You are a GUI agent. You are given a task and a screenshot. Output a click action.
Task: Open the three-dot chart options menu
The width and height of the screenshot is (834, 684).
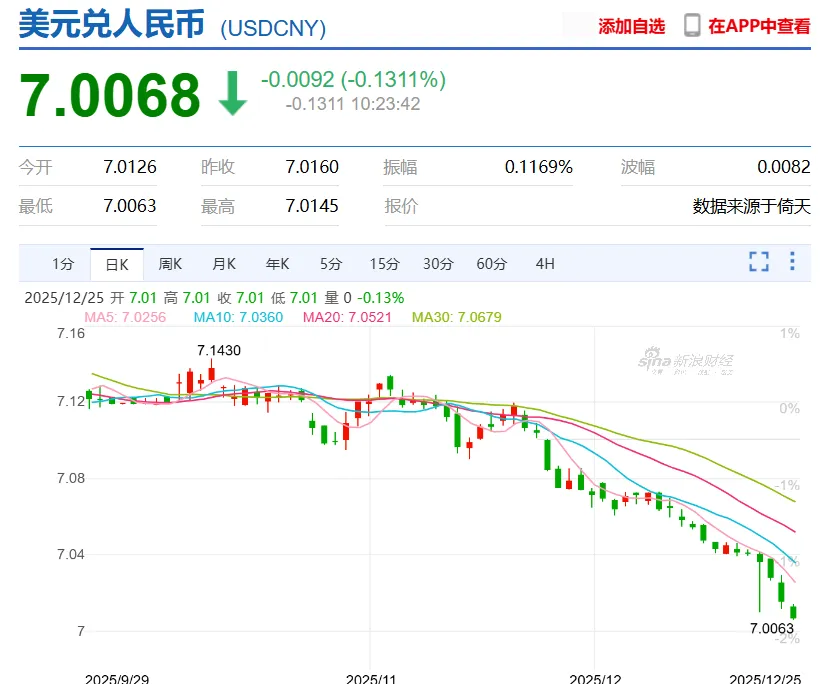coord(792,261)
